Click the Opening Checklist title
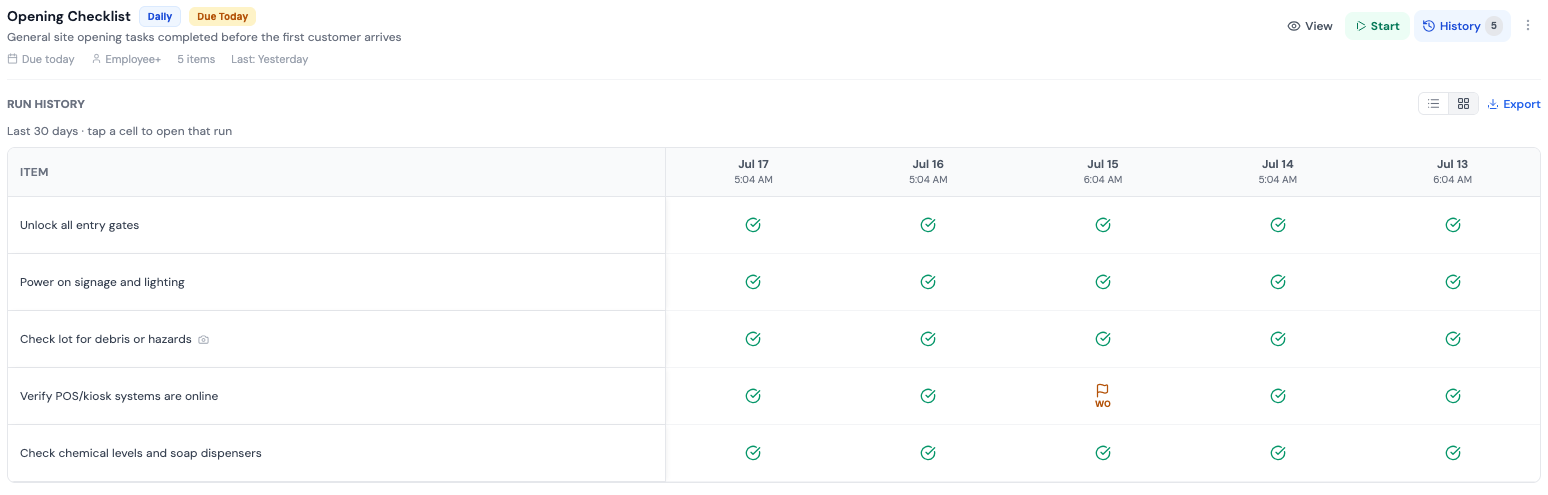 click(69, 16)
